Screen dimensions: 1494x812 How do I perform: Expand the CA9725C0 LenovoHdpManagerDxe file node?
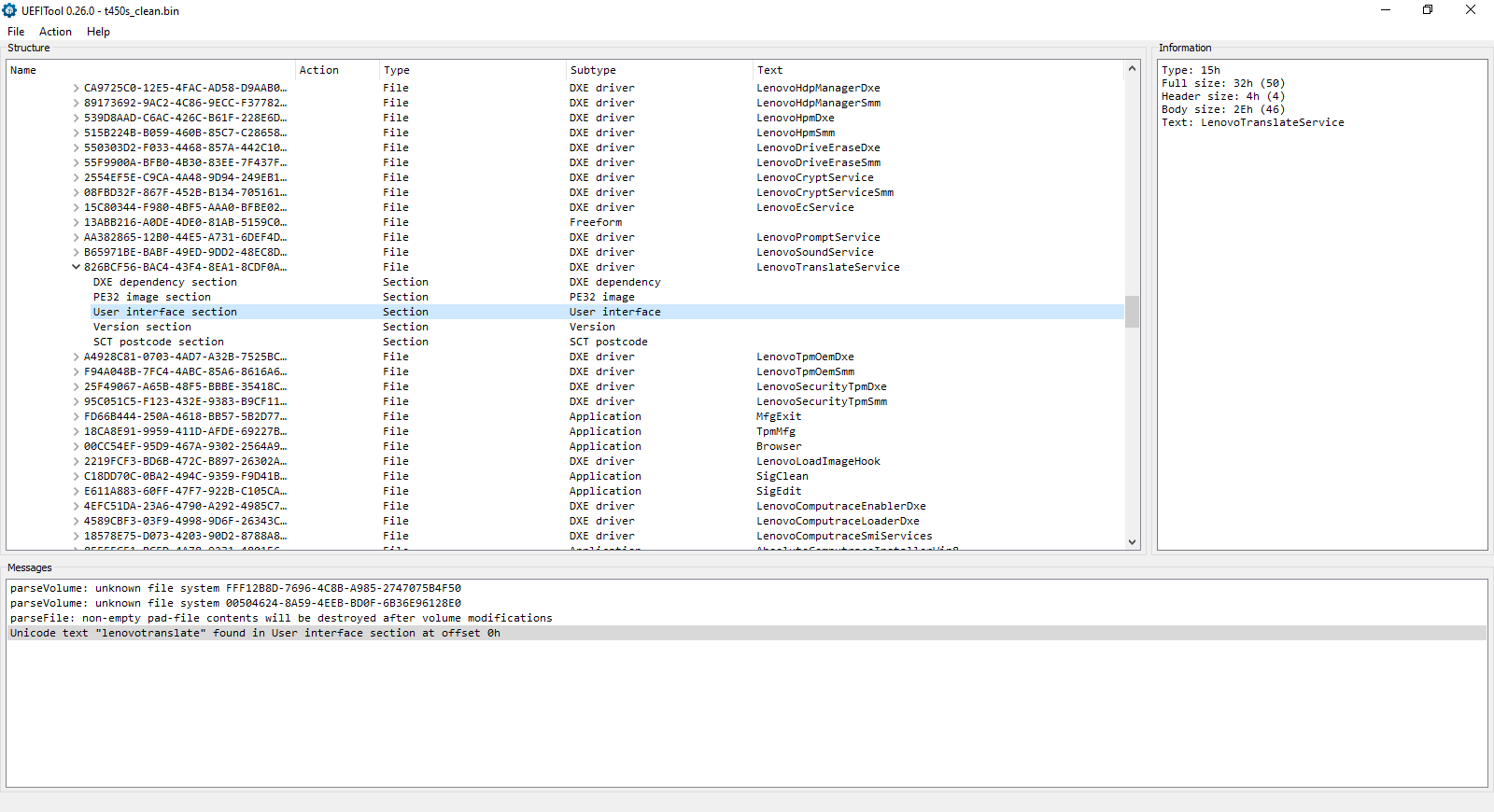click(x=77, y=88)
